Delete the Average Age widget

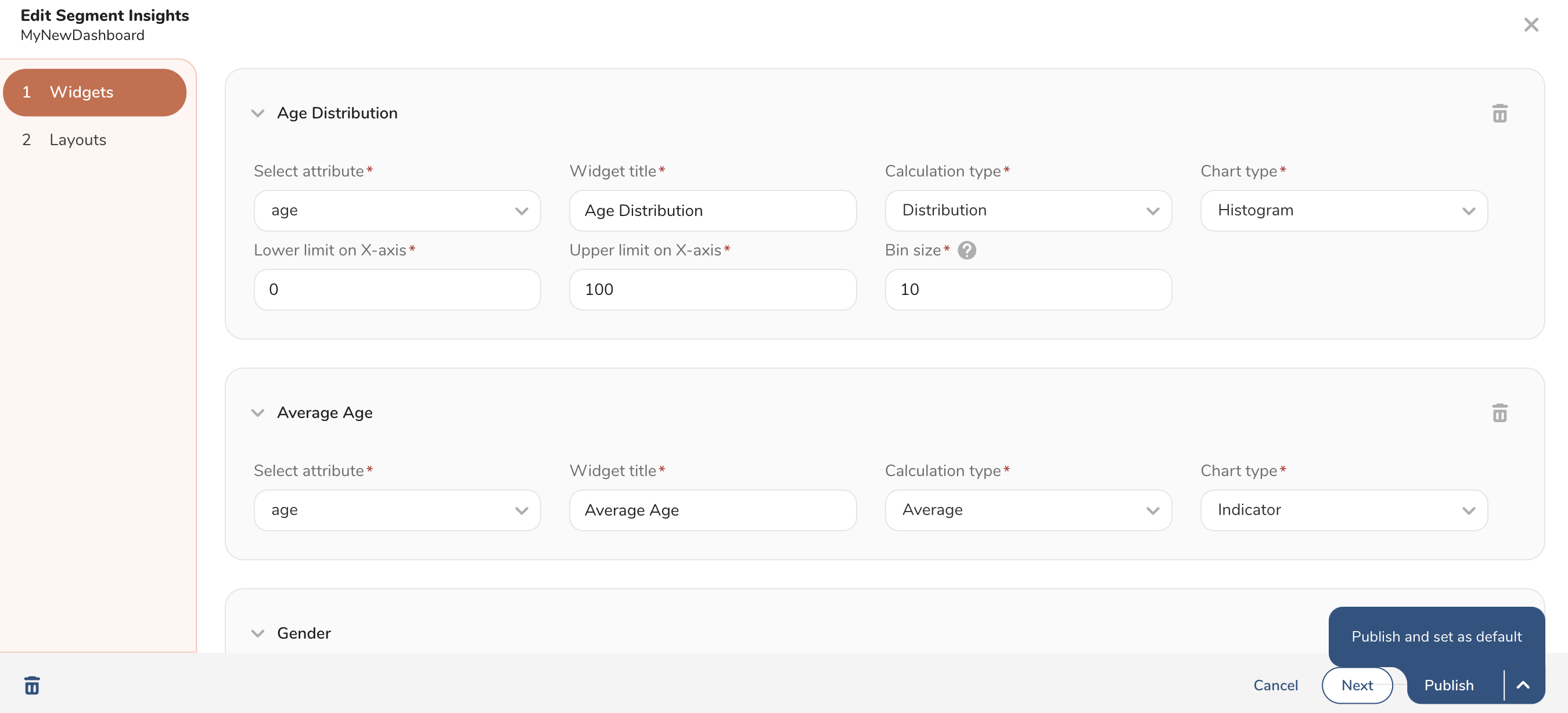[x=1499, y=413]
